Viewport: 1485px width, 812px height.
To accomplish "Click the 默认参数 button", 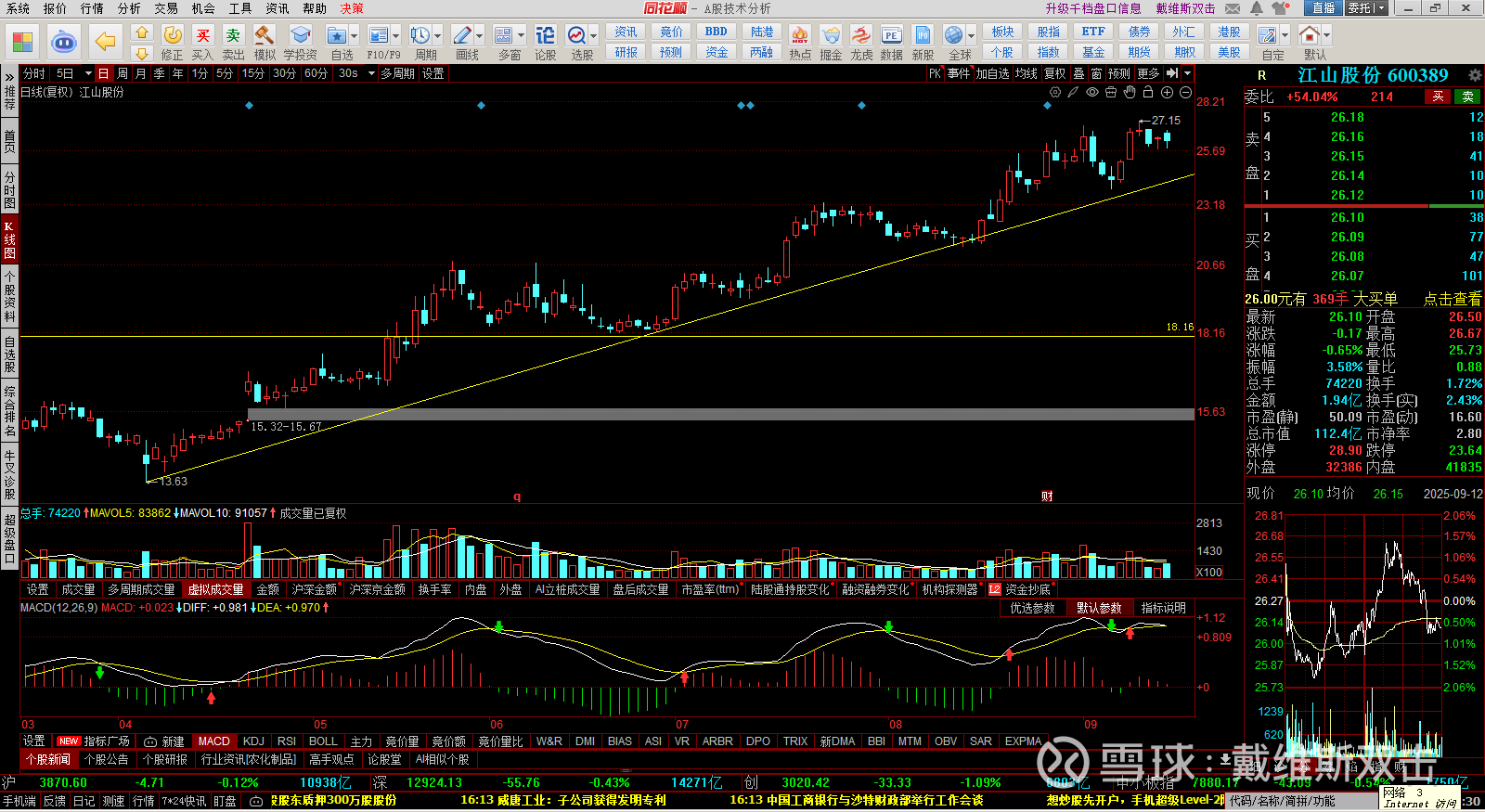I will coord(1099,608).
